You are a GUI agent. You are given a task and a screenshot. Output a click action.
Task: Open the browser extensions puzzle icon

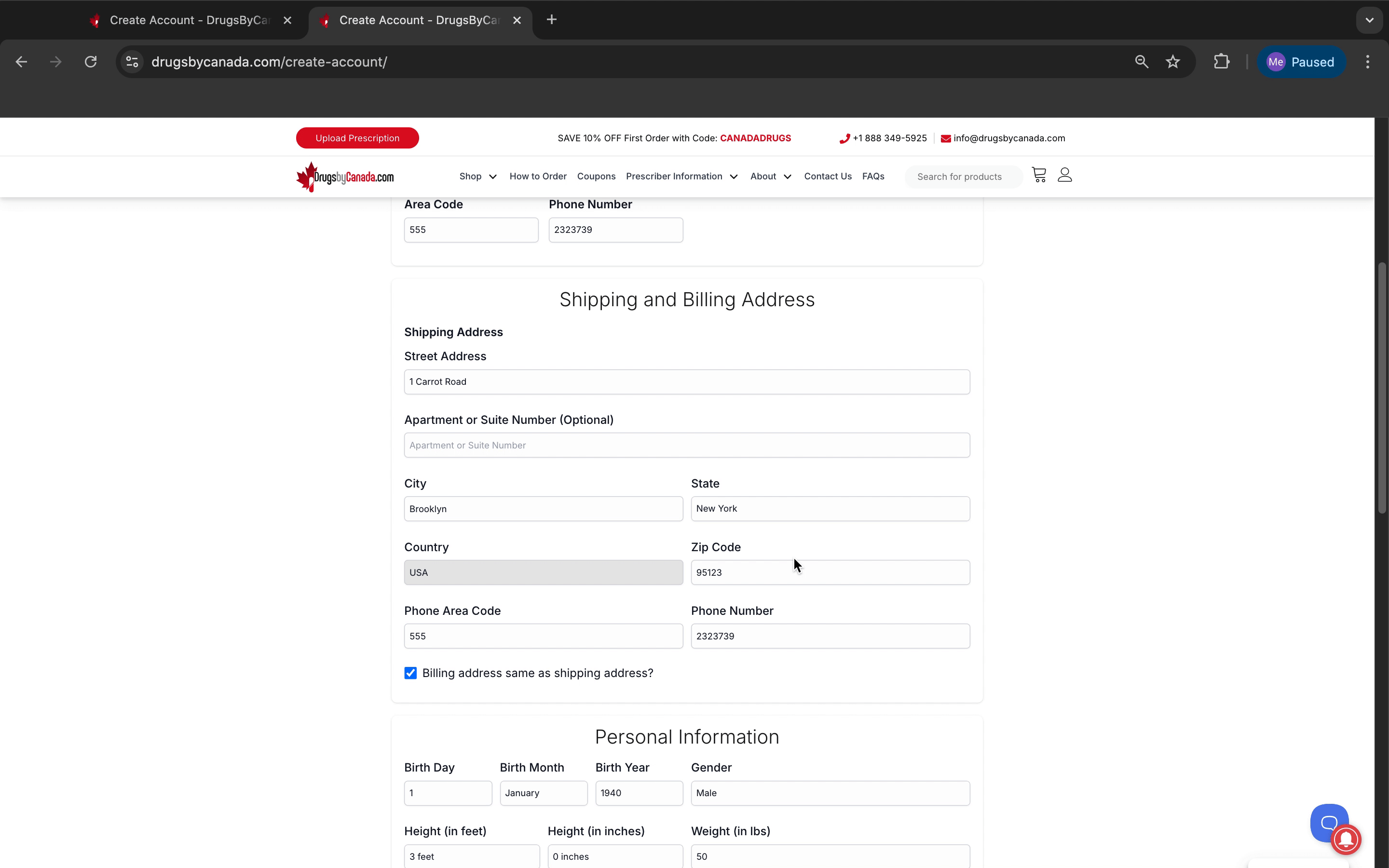pos(1221,62)
